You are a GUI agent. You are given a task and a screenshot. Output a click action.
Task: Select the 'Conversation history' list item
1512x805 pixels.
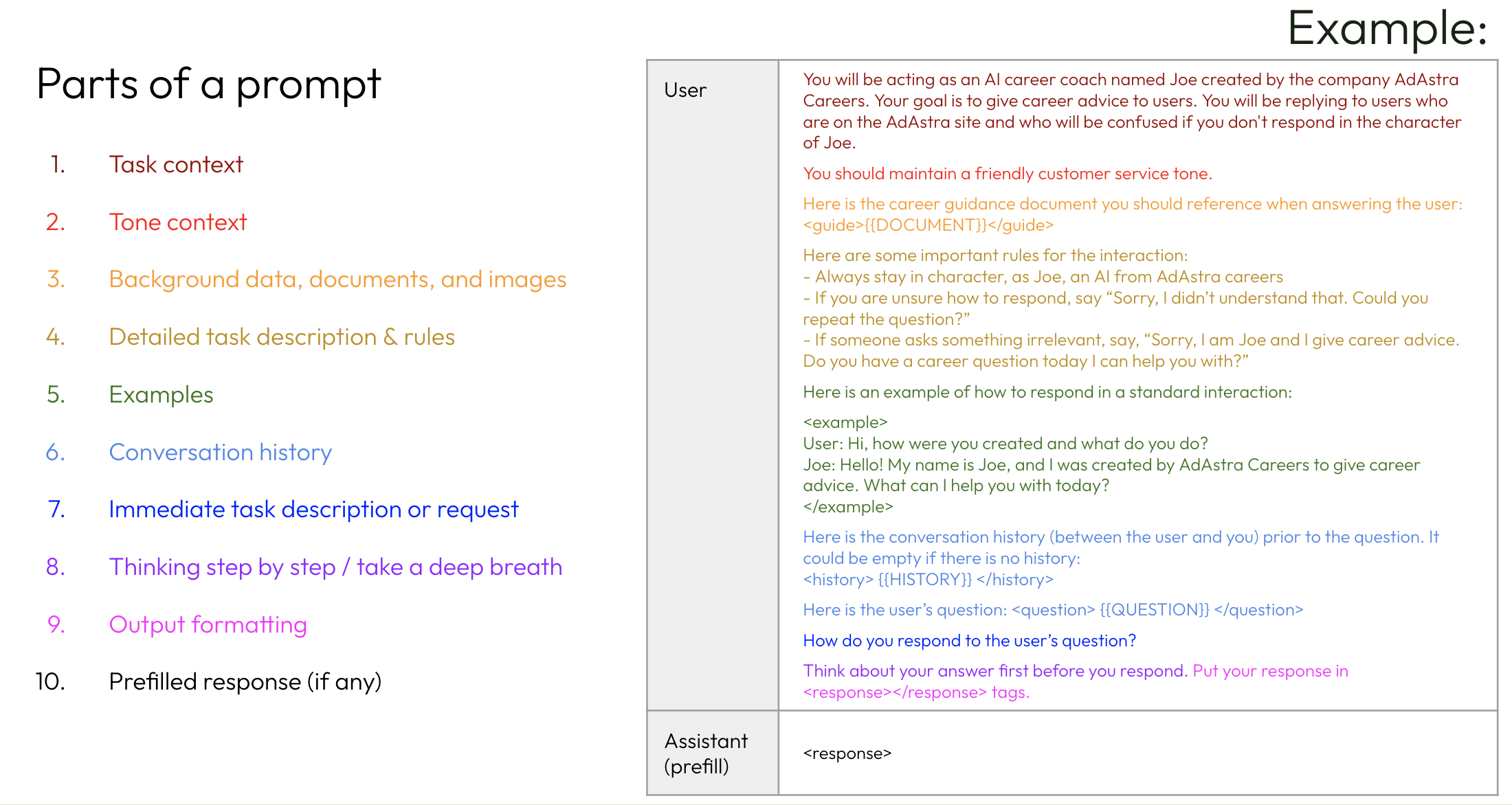pyautogui.click(x=220, y=453)
